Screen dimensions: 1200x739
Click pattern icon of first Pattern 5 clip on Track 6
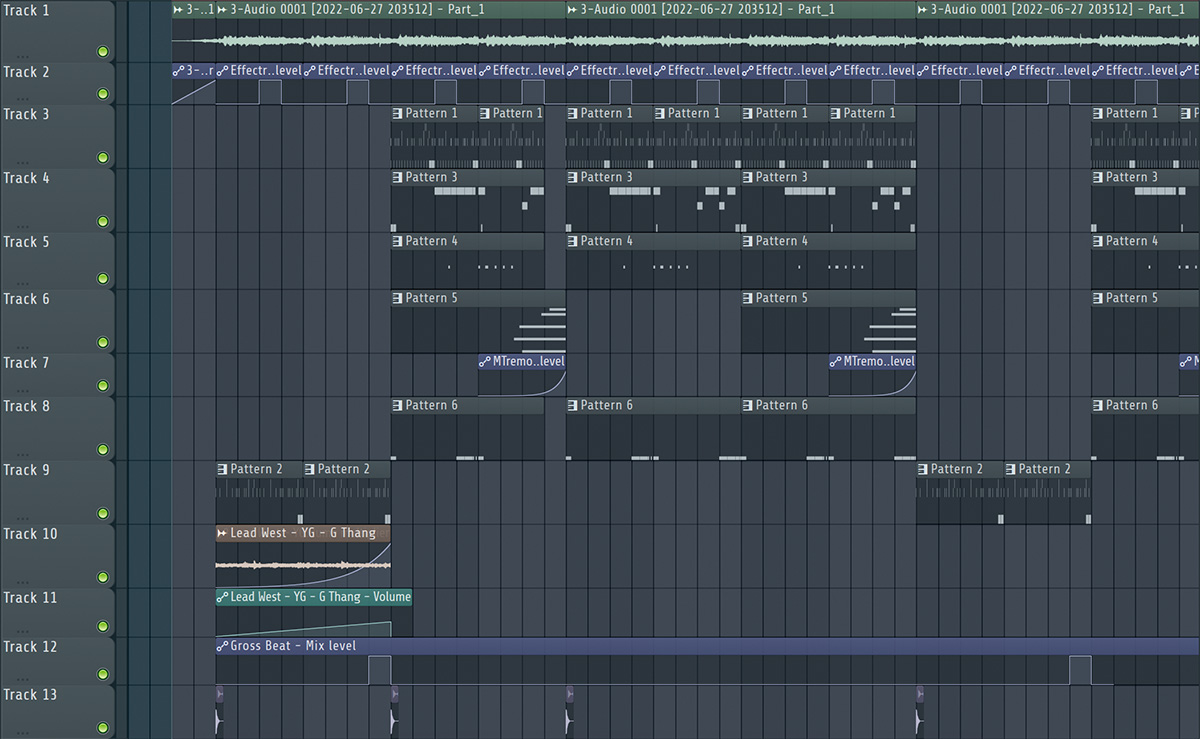397,298
